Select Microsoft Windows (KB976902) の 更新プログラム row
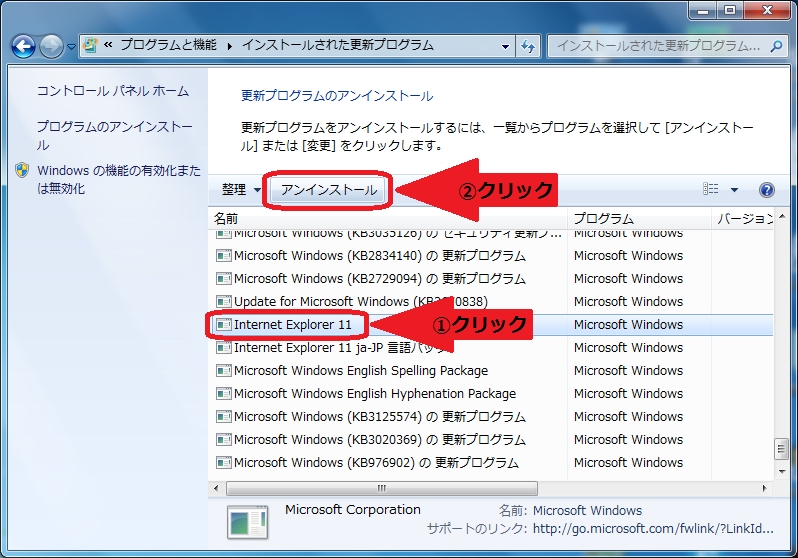798x558 pixels. coord(493,462)
